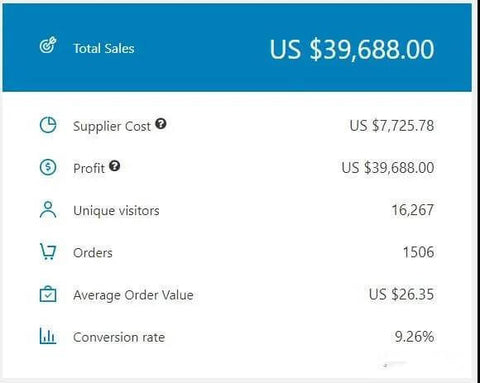
Task: Click the Unique visitors person icon
Action: coord(48,209)
